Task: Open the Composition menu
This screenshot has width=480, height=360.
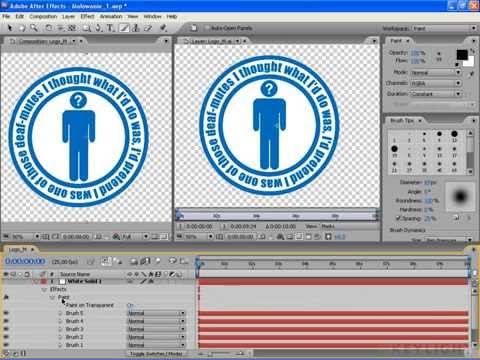Action: [43, 16]
